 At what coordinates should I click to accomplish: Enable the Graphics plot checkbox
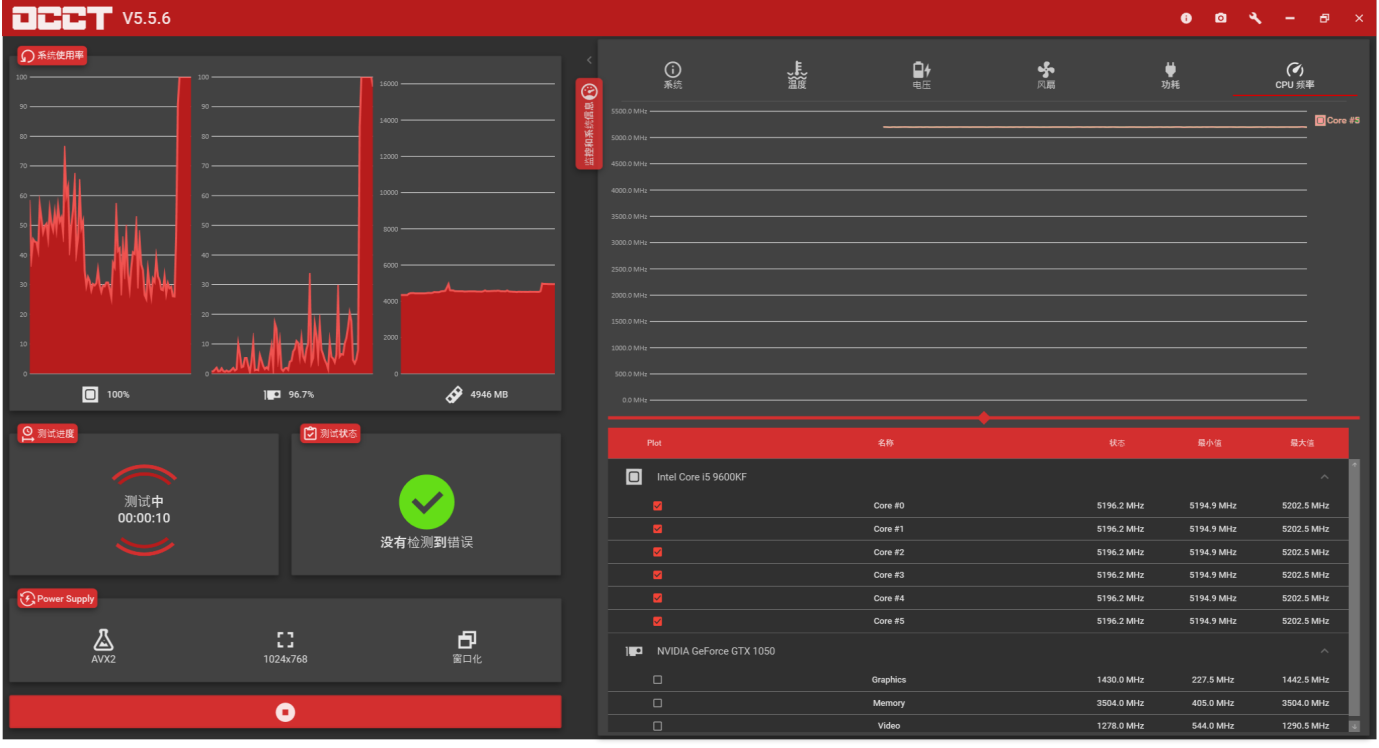(657, 680)
